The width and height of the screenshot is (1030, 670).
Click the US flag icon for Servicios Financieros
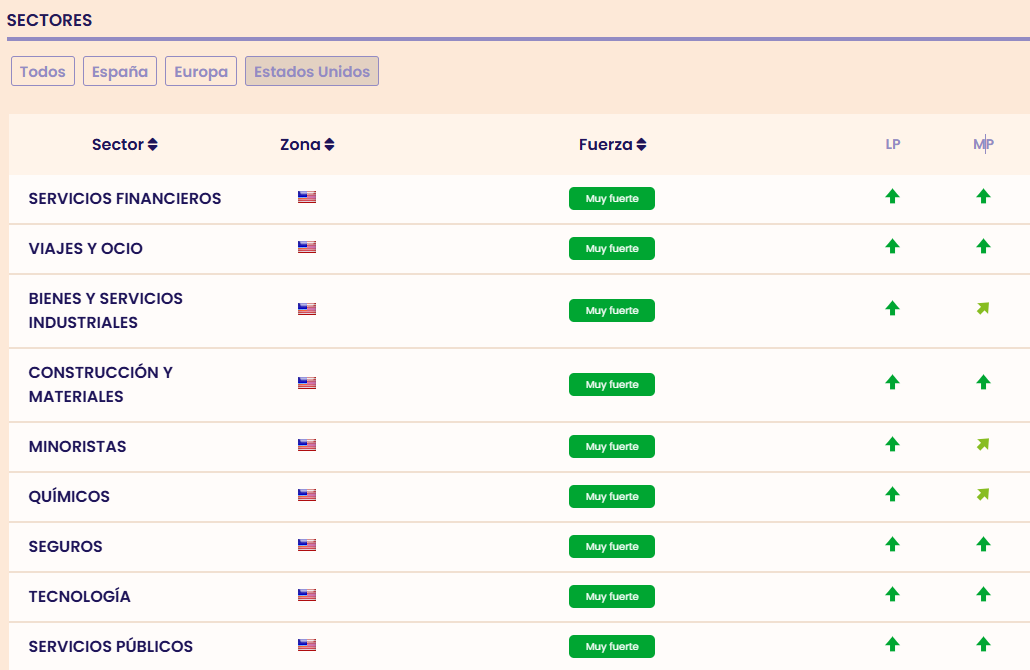pyautogui.click(x=307, y=197)
